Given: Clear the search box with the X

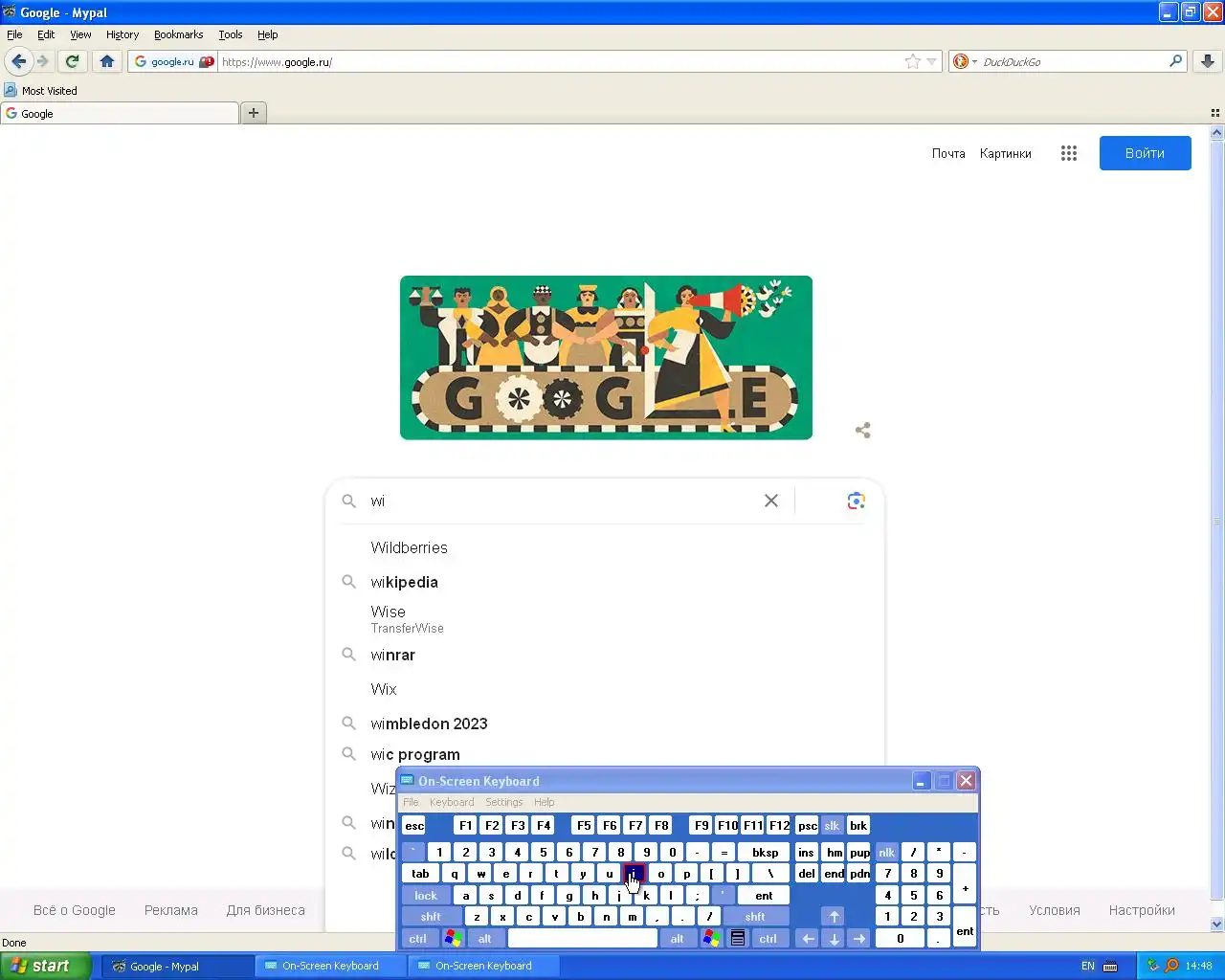Looking at the screenshot, I should pos(770,501).
